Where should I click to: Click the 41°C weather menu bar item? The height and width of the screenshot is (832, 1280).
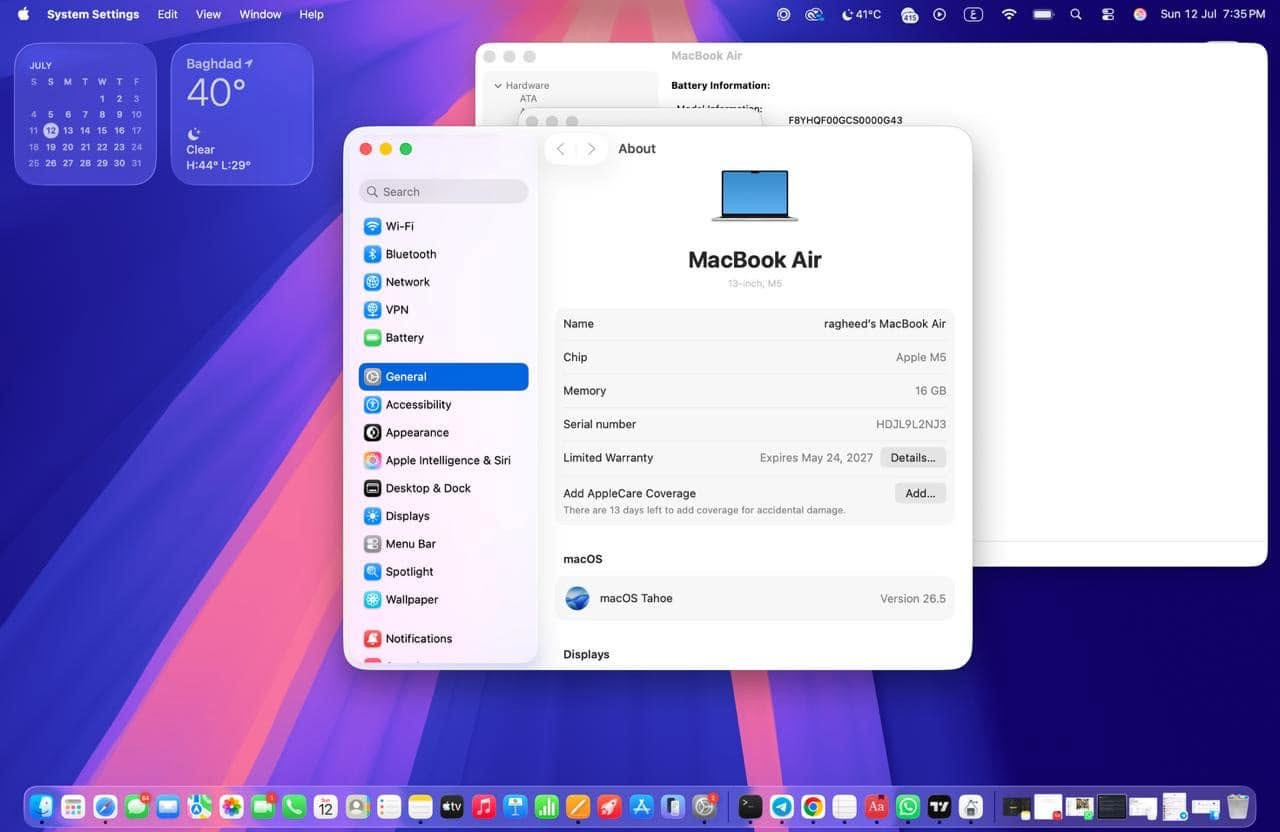tap(862, 14)
